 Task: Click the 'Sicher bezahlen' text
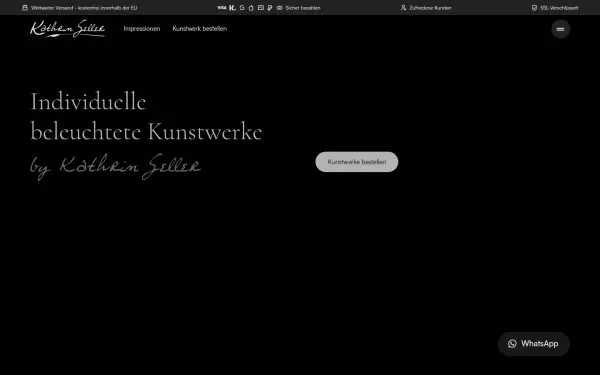[303, 8]
